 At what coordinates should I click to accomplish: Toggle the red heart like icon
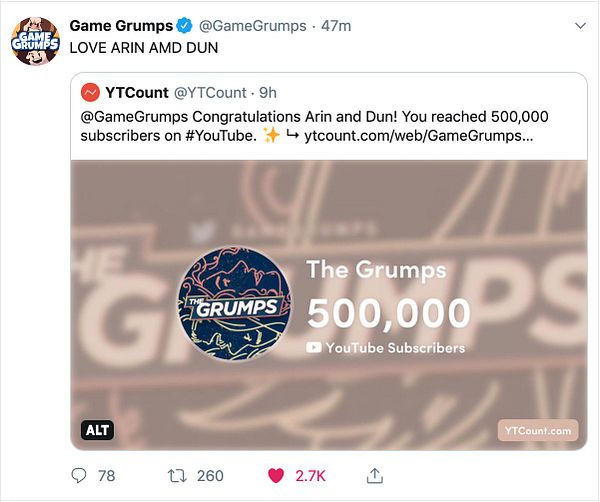(x=276, y=476)
